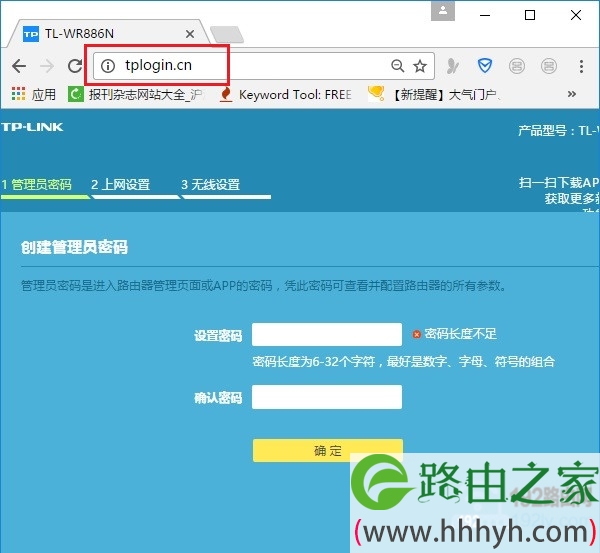Click the zoom magnifier icon in address bar

(398, 66)
